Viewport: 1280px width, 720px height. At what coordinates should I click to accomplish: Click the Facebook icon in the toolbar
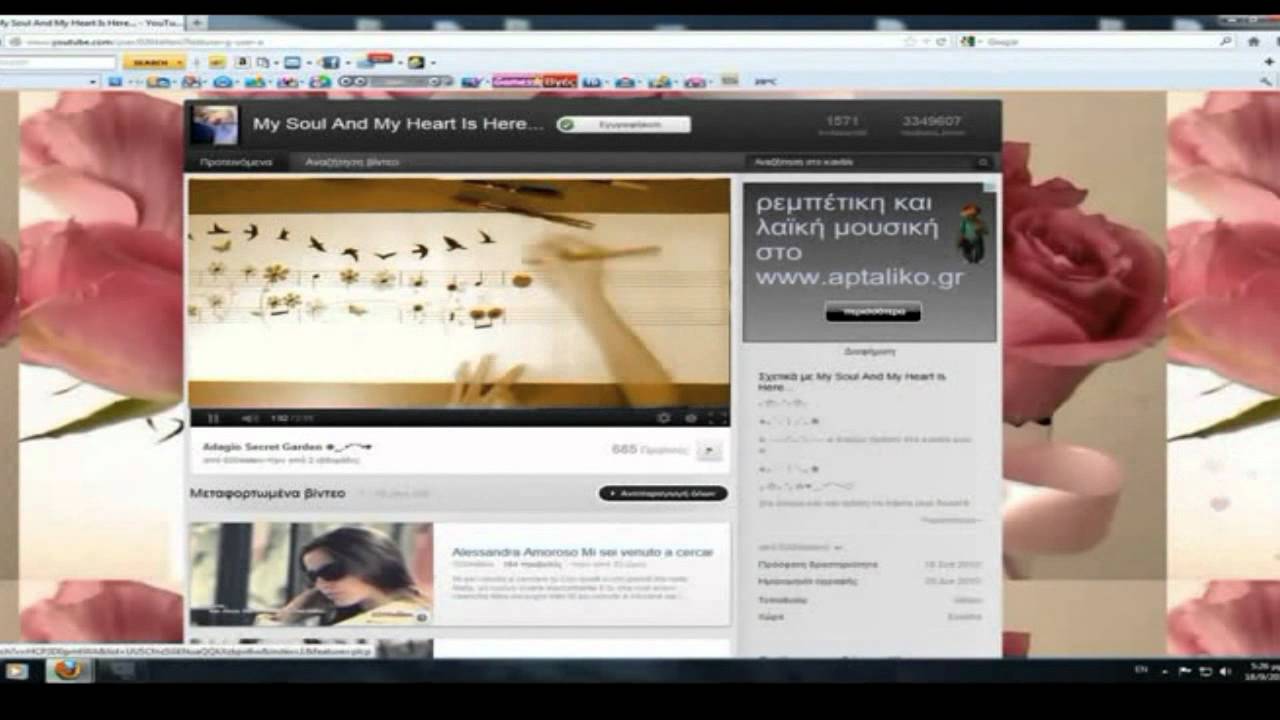tap(331, 62)
